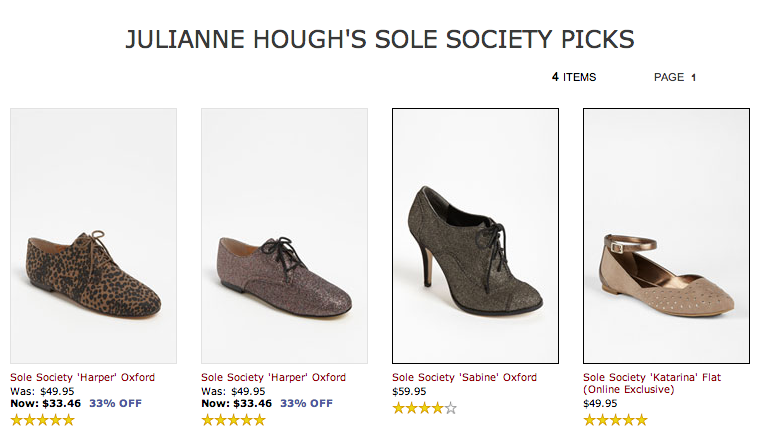
Task: Click the Harper Oxford title under glitter shoe
Action: coord(273,378)
